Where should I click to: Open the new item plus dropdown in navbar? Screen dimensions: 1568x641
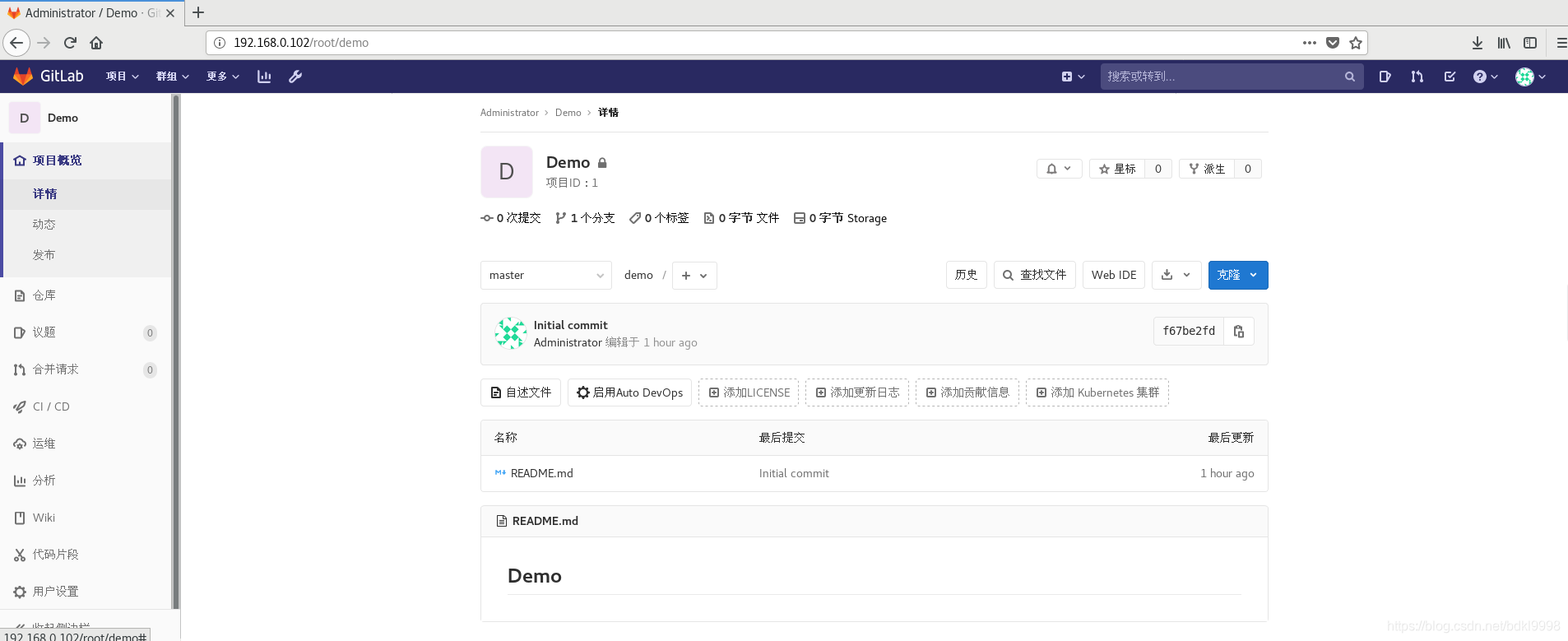pos(1073,77)
